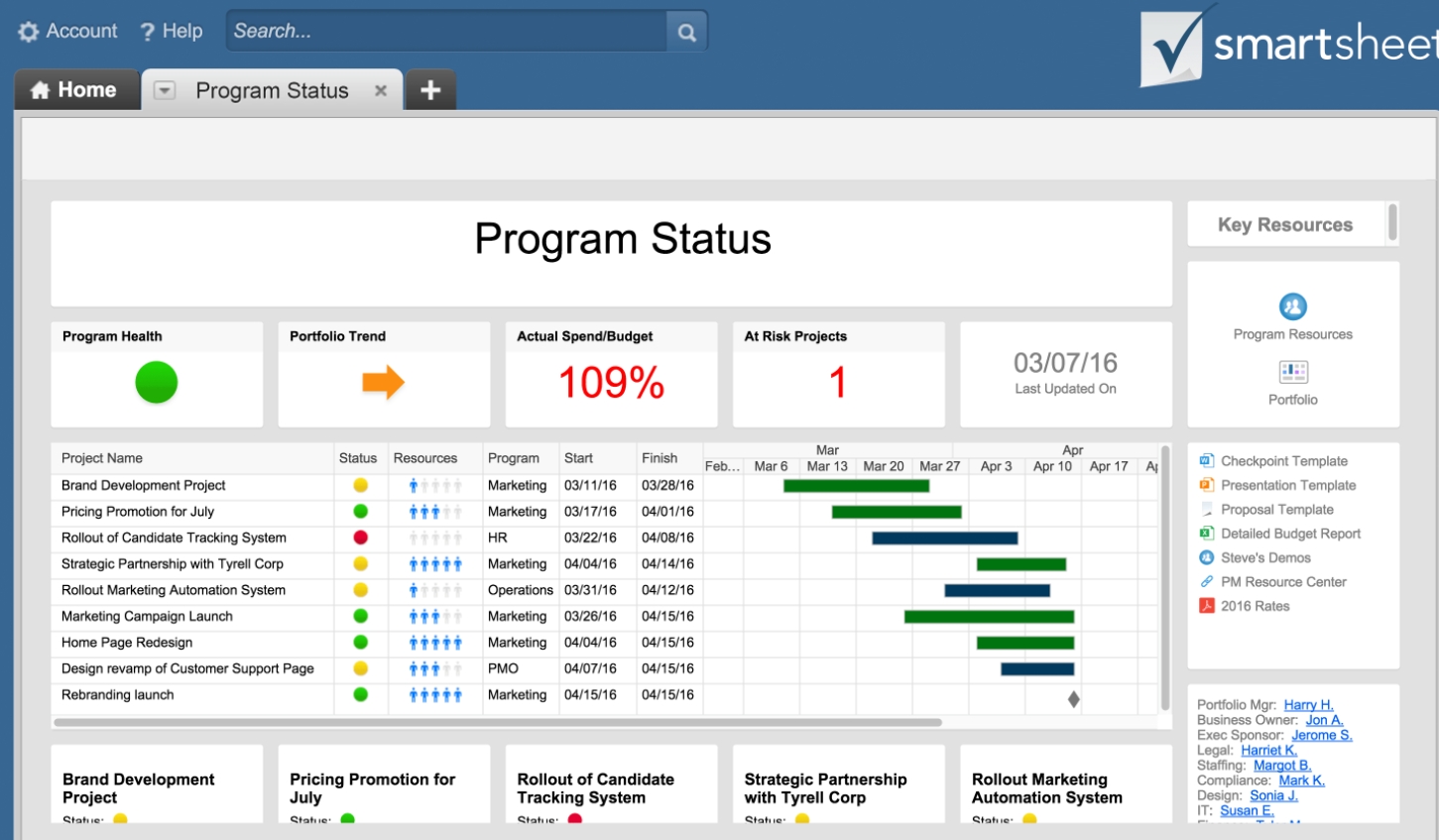Select Brand Development Project Gantt bar

pos(856,486)
